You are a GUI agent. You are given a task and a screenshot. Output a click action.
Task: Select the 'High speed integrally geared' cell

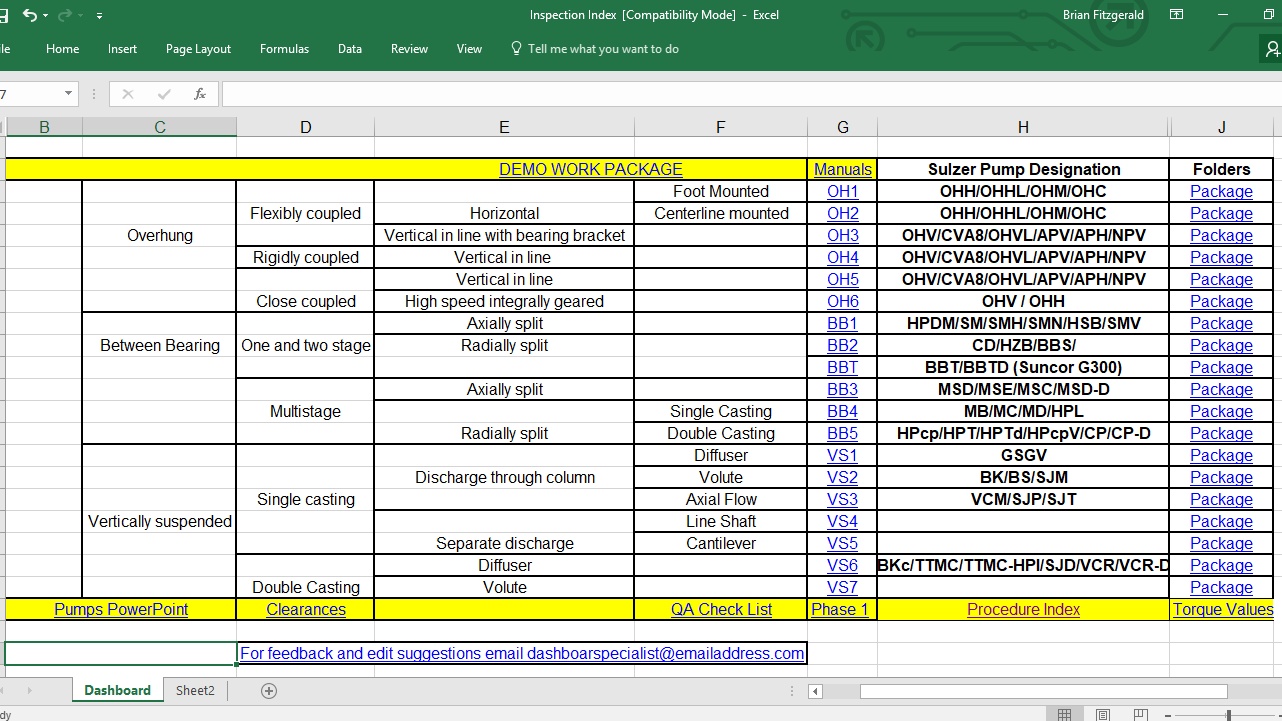(x=505, y=302)
